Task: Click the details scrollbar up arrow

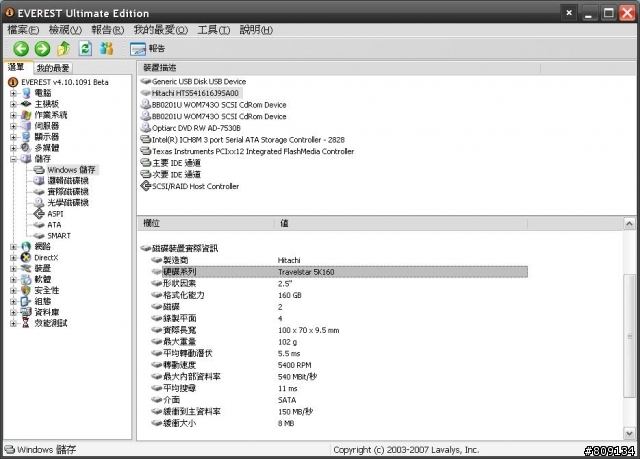Action: tap(629, 224)
